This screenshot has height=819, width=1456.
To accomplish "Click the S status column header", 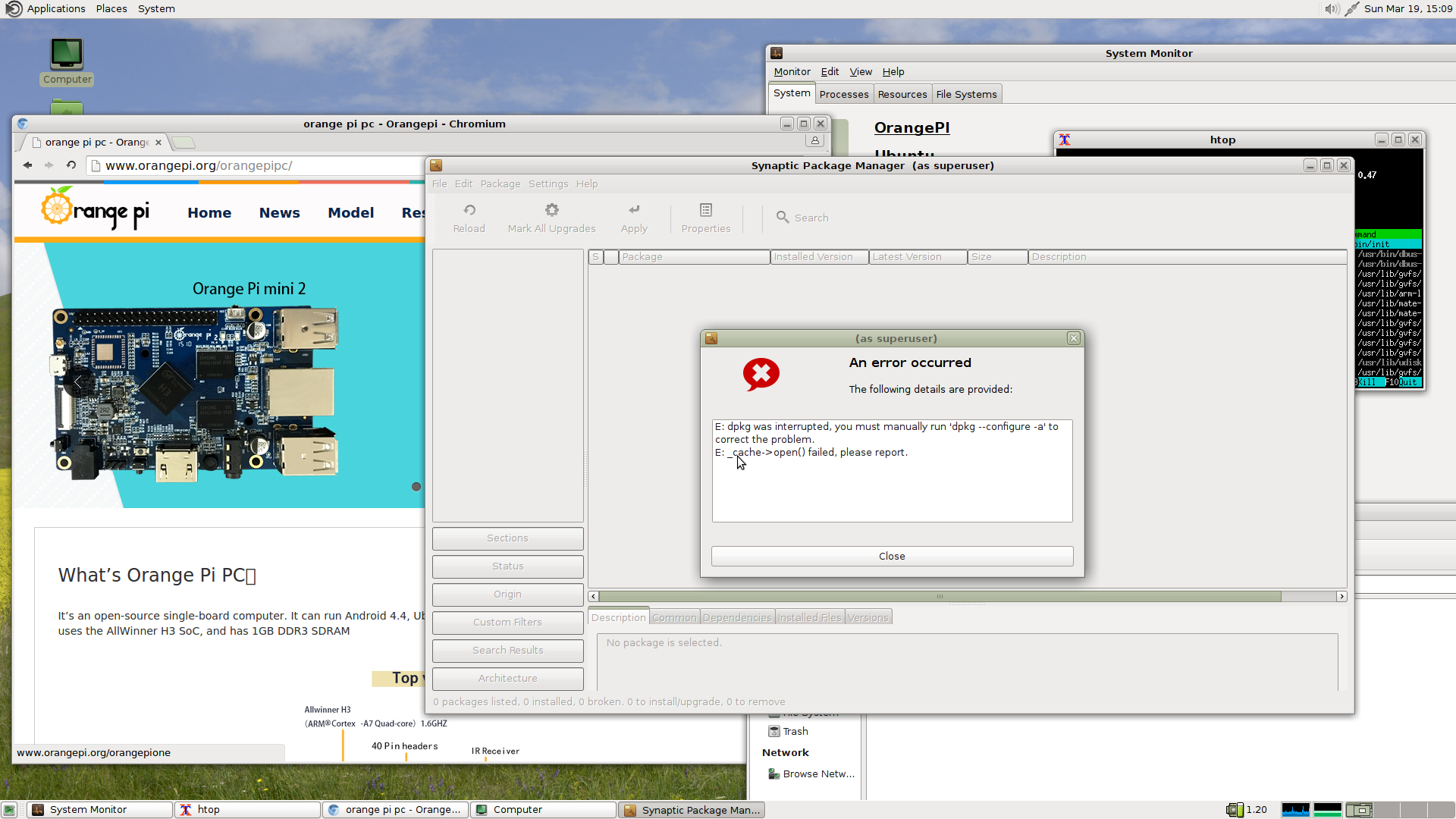I will click(596, 257).
